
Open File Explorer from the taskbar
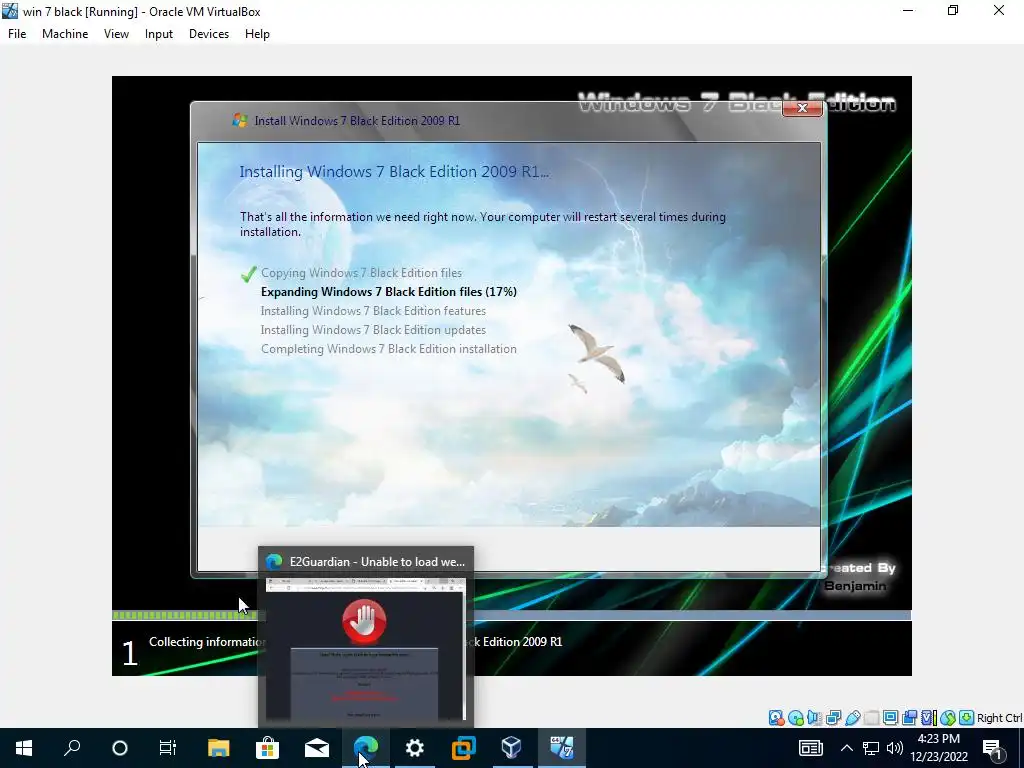pyautogui.click(x=219, y=748)
